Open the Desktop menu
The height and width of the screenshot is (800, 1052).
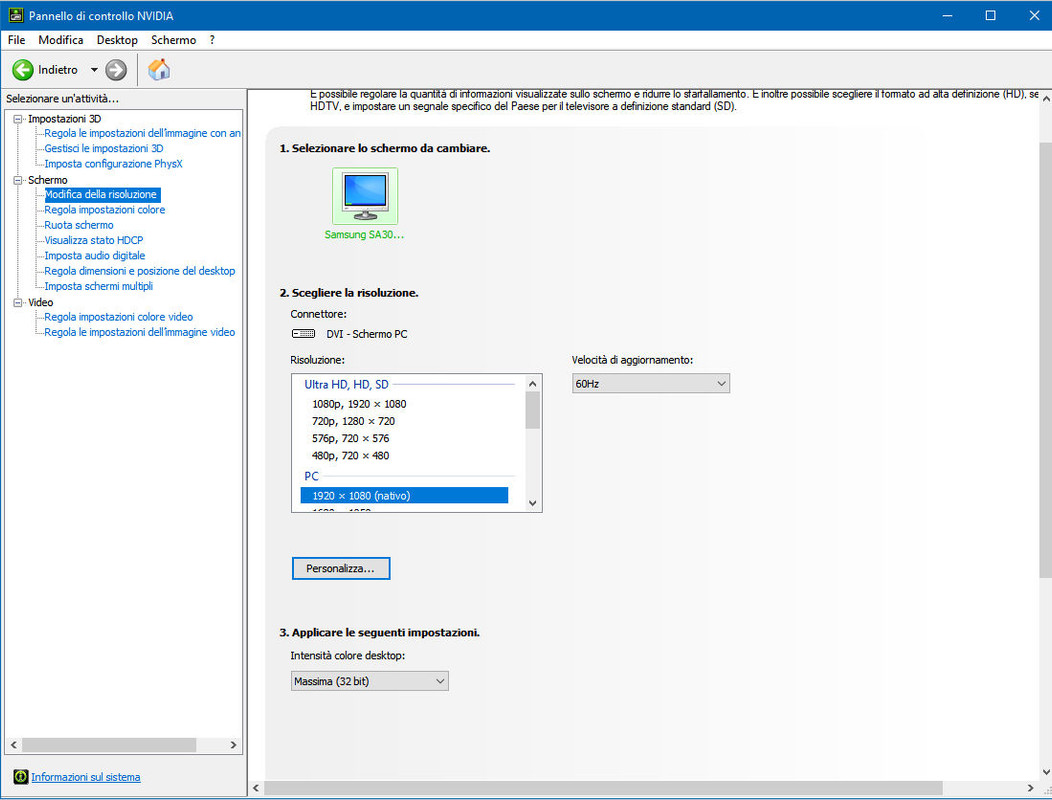[x=117, y=40]
